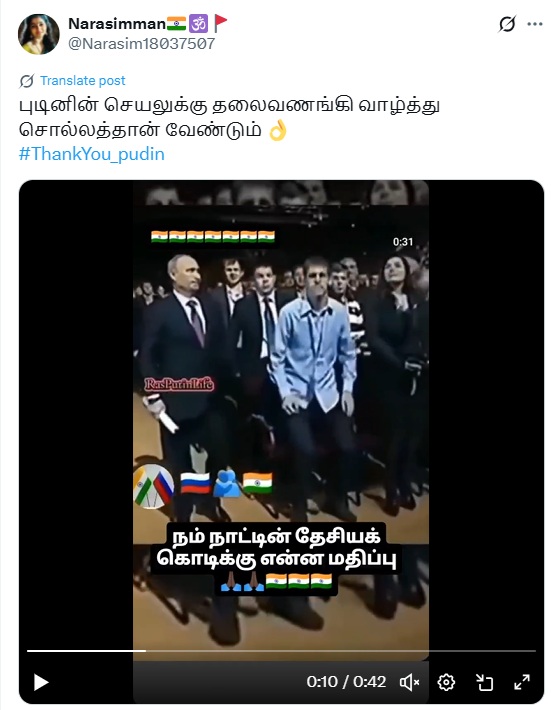This screenshot has width=551, height=710.
Task: Open Narasimman profile avatar
Action: (x=38, y=34)
